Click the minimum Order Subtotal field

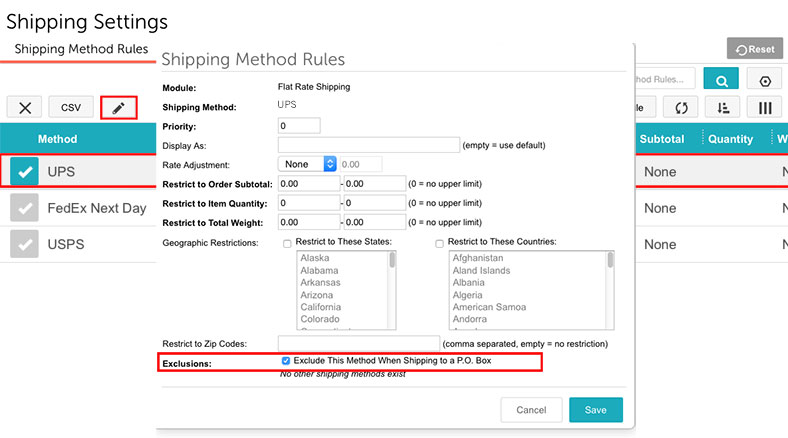click(309, 184)
